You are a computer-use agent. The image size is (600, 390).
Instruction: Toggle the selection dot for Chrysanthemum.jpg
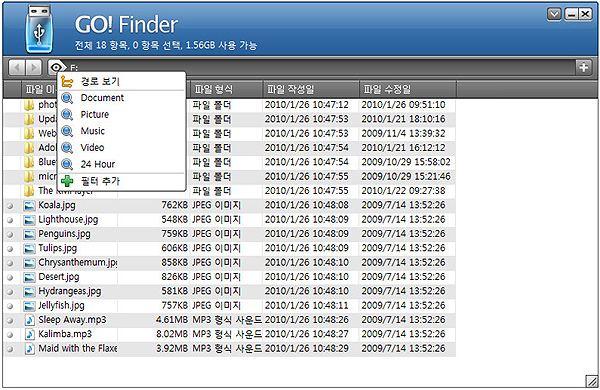[10, 263]
